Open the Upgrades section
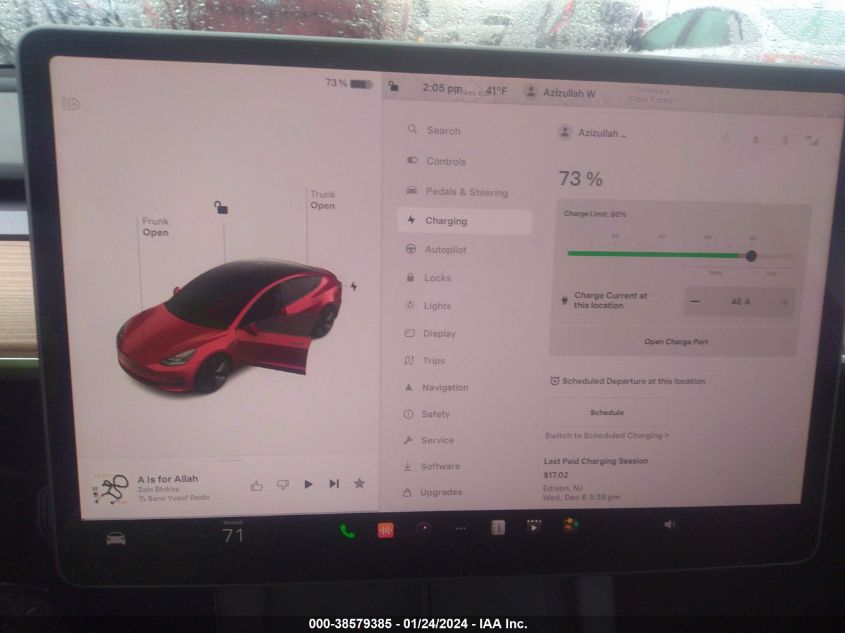The width and height of the screenshot is (845, 633). coord(432,492)
